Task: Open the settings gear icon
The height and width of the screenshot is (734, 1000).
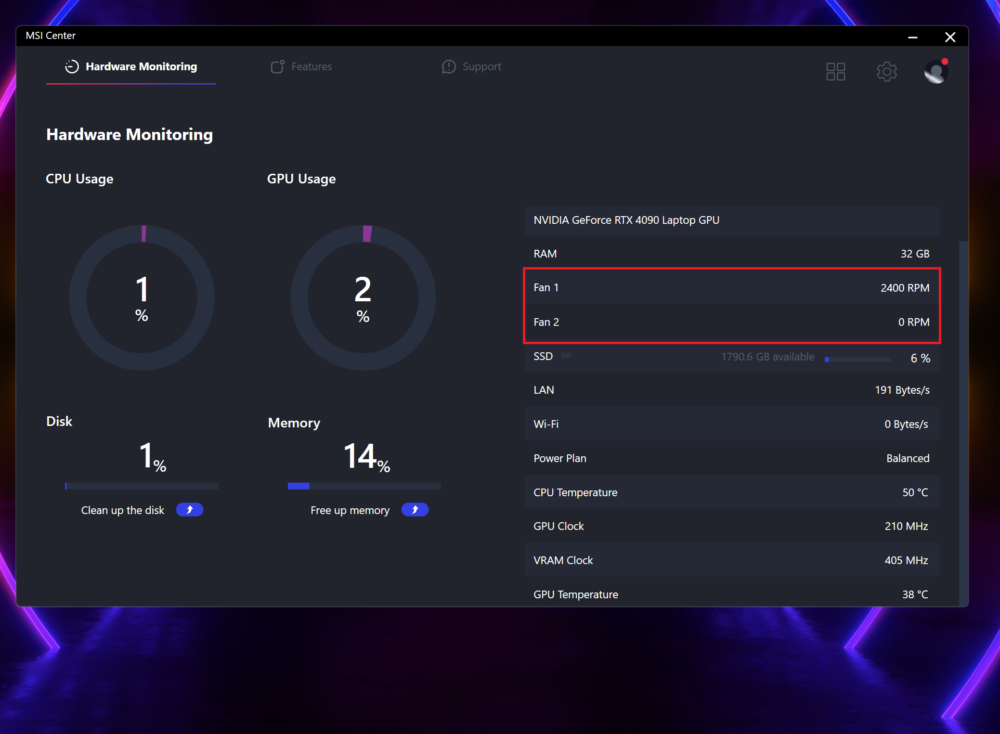Action: click(886, 72)
